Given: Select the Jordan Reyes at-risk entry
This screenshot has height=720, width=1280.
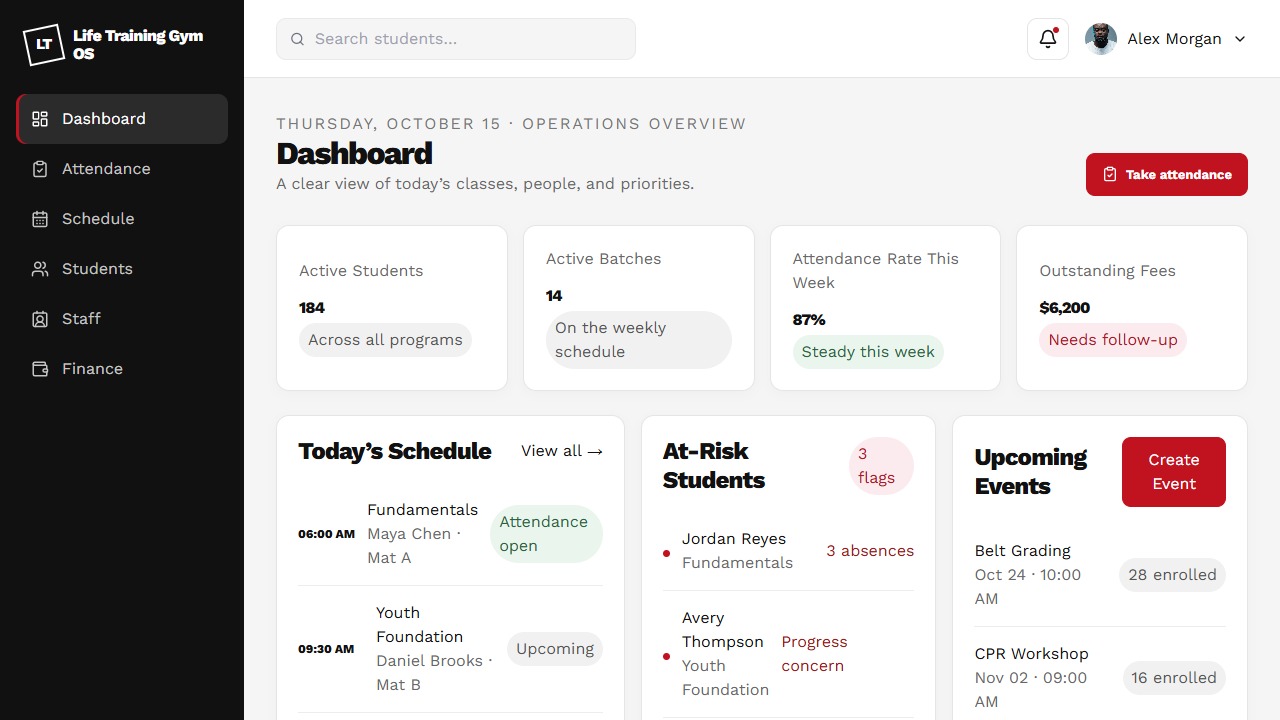Looking at the screenshot, I should click(x=788, y=551).
